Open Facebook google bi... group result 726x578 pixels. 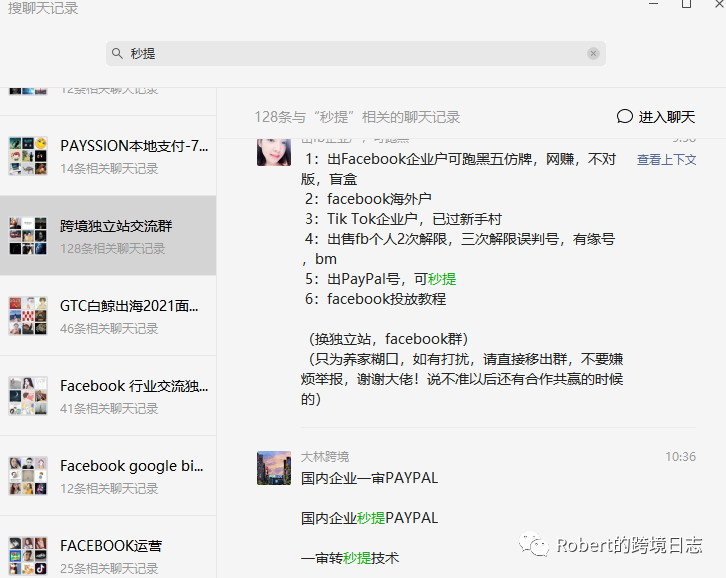tap(108, 476)
